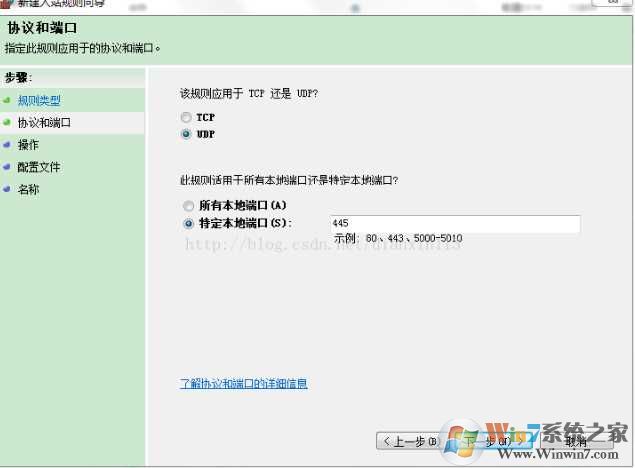Click the port number field containing 445
635x468 pixels.
pyautogui.click(x=455, y=224)
